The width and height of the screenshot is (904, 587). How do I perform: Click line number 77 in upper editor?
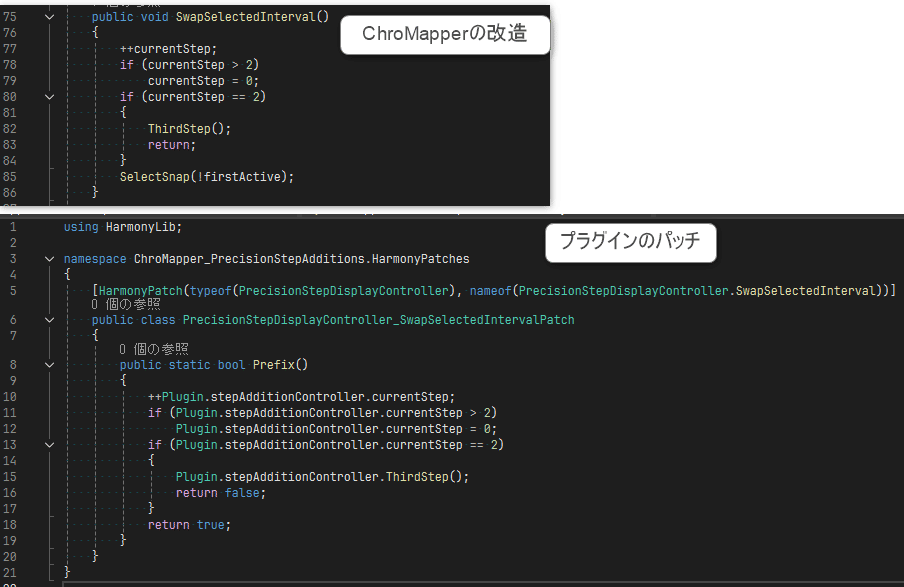click(x=10, y=49)
